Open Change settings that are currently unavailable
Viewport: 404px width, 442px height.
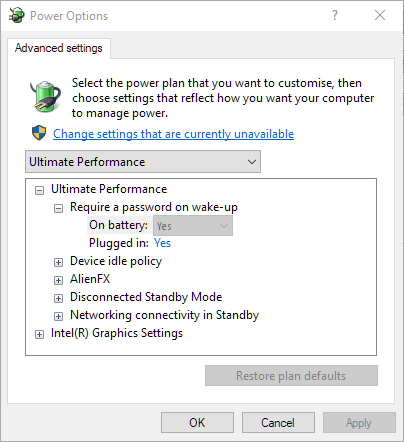173,134
